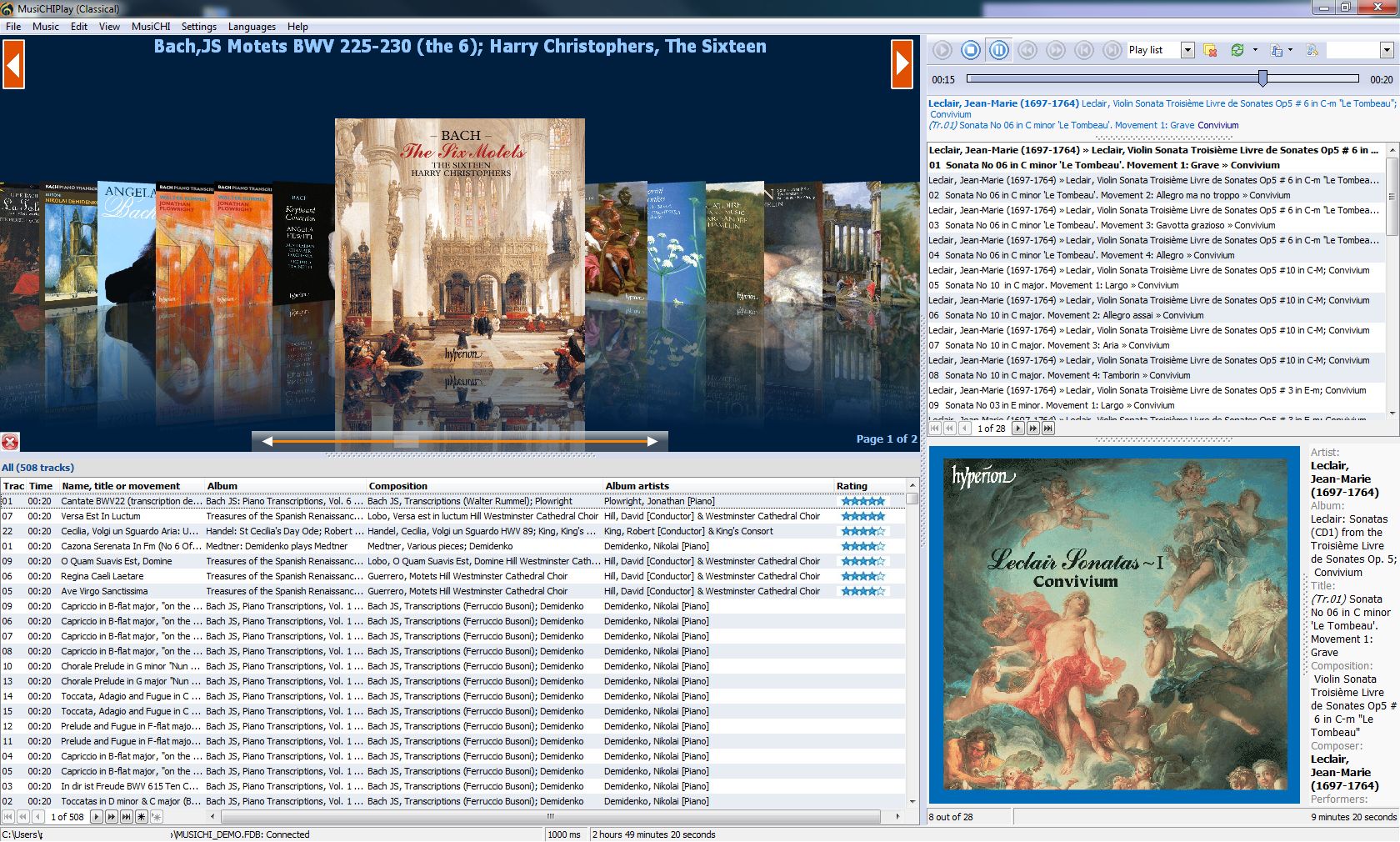Open the dropdown arrow beside the refresh icon
This screenshot has width=1400, height=842.
(1255, 50)
